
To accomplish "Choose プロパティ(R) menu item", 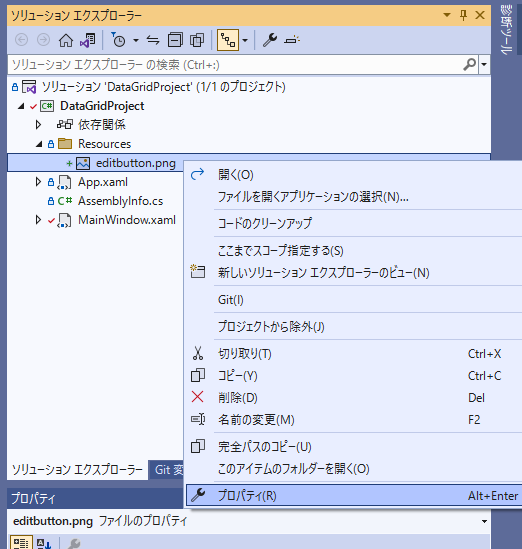I will (354, 495).
